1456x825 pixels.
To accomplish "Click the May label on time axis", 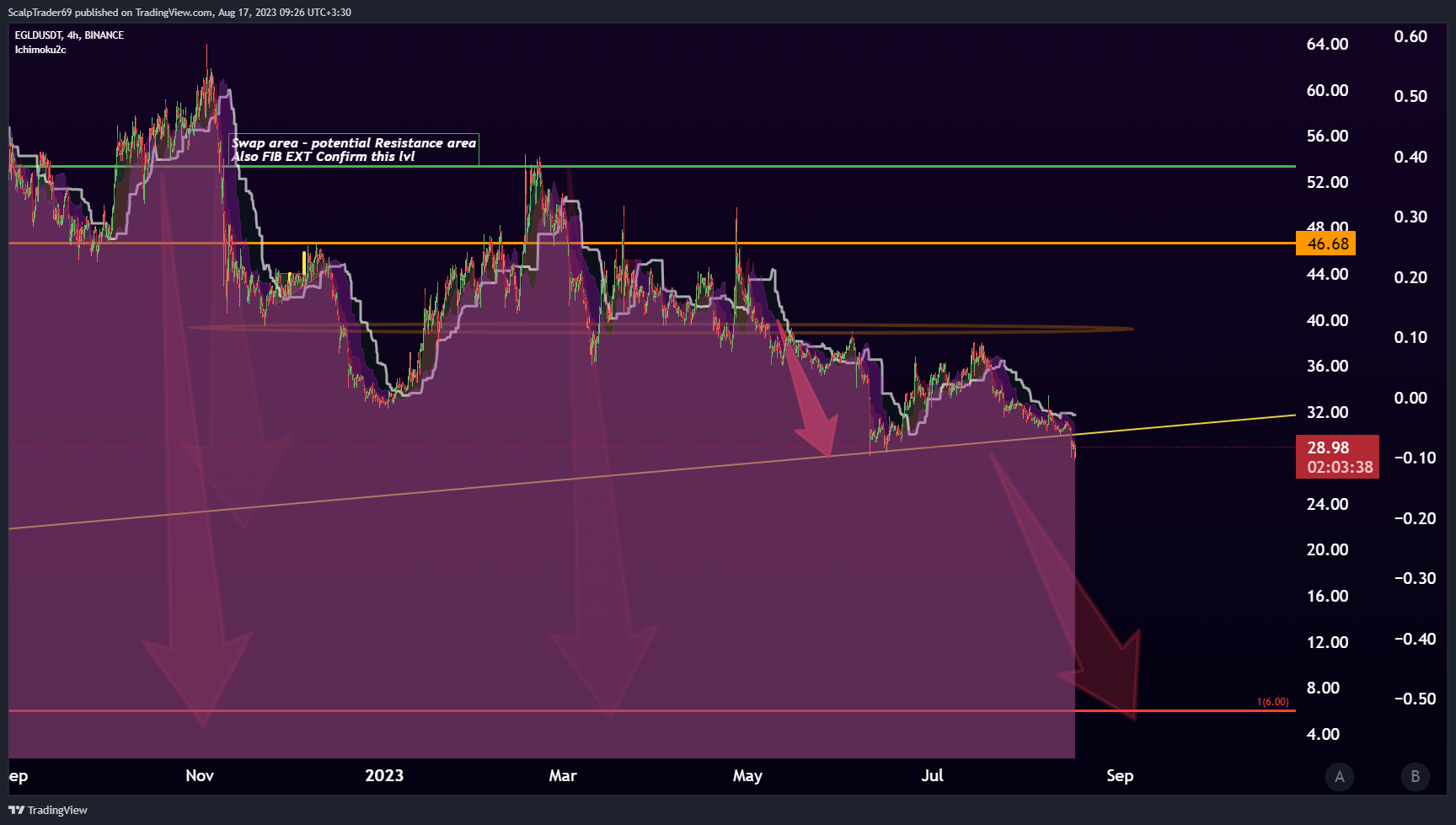I will click(x=747, y=775).
